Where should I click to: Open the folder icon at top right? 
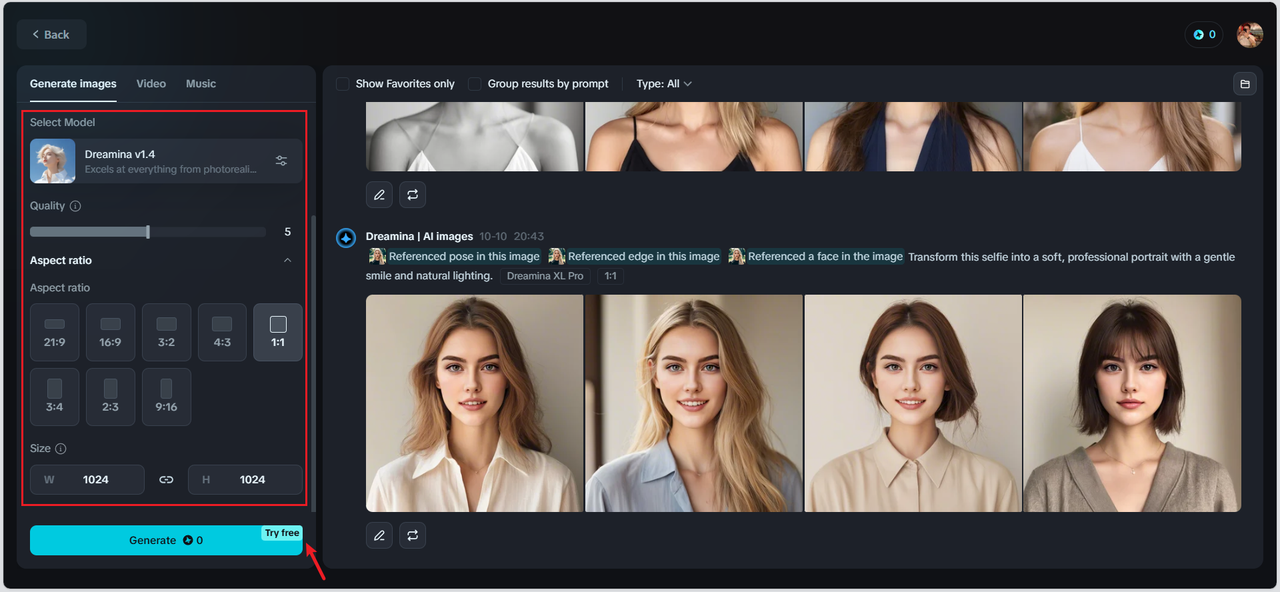coord(1245,84)
